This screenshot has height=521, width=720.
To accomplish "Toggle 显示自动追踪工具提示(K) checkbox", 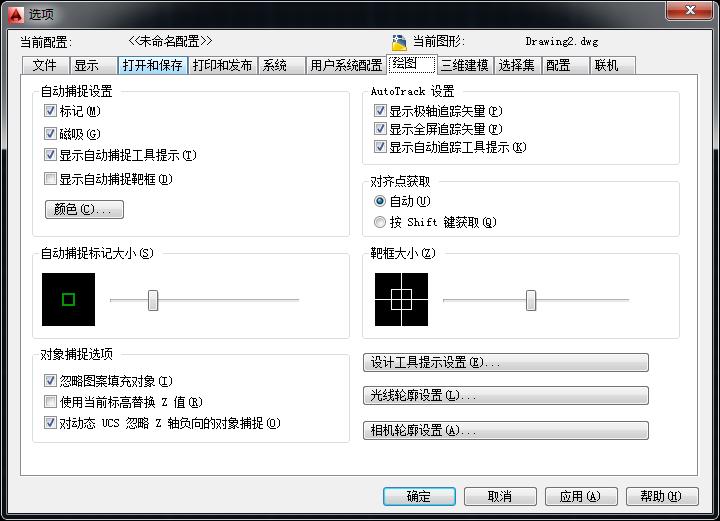I will [380, 147].
